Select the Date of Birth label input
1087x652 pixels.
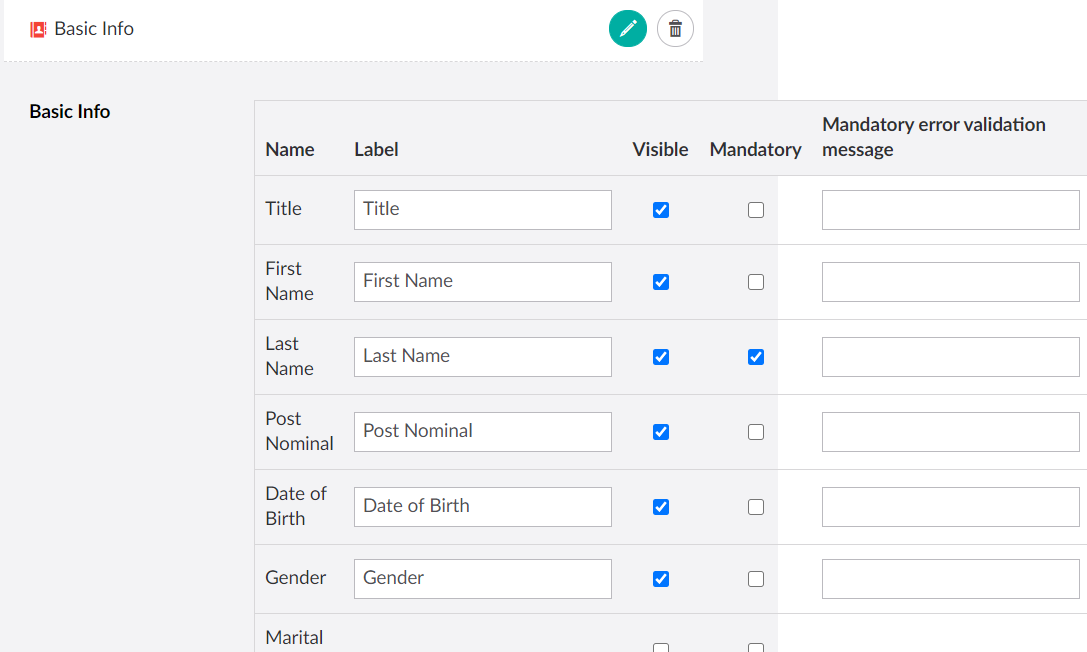(x=482, y=506)
